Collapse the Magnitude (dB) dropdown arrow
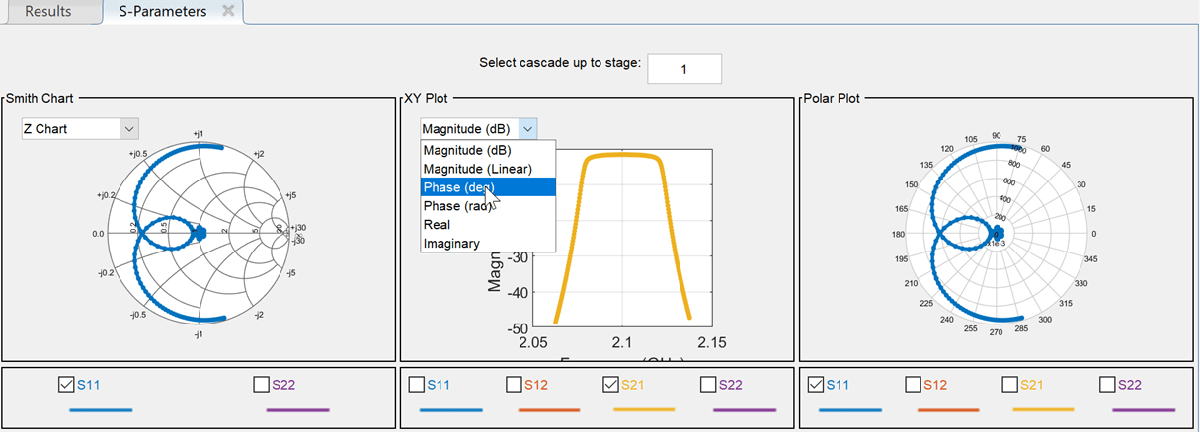Viewport: 1200px width, 432px height. coord(529,128)
